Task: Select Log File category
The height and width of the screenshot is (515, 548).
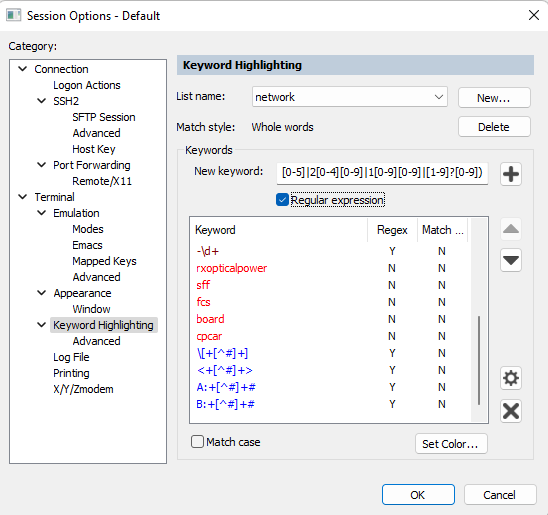Action: [71, 357]
